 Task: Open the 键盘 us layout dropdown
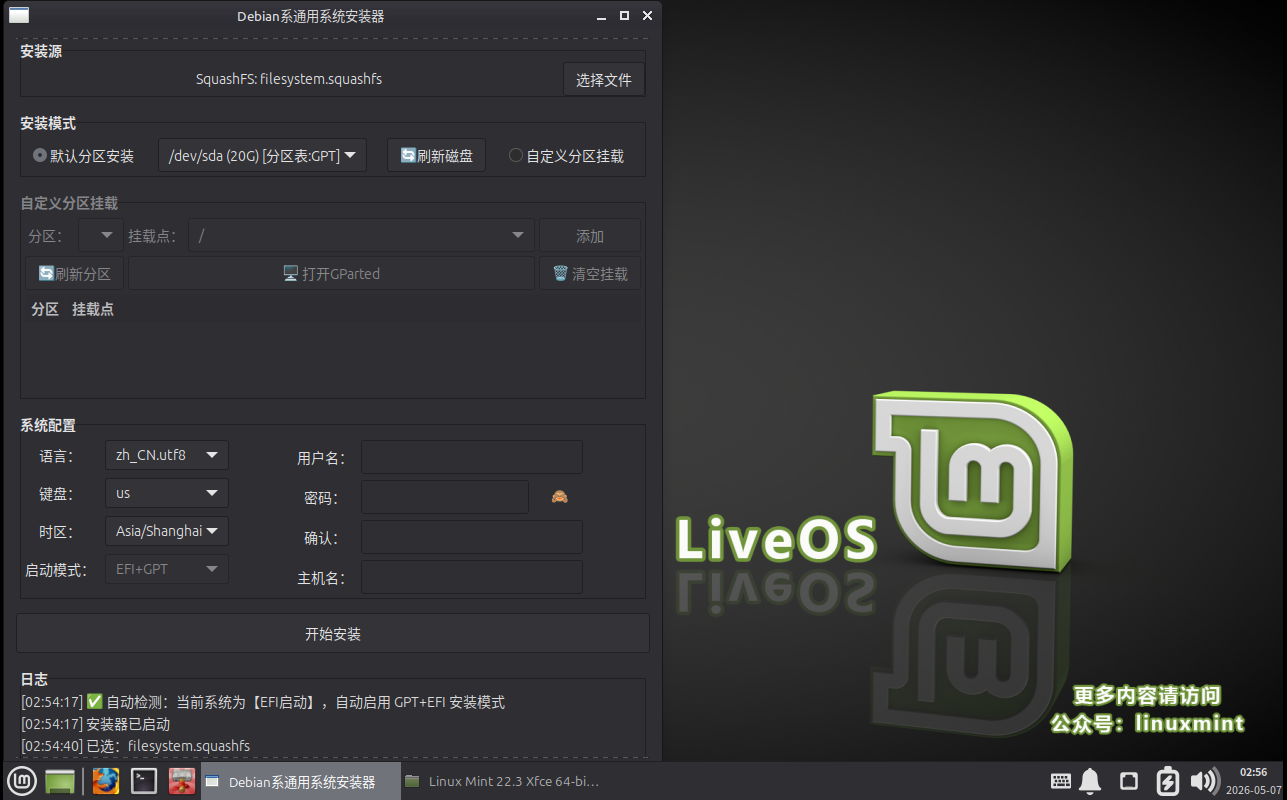pos(167,493)
